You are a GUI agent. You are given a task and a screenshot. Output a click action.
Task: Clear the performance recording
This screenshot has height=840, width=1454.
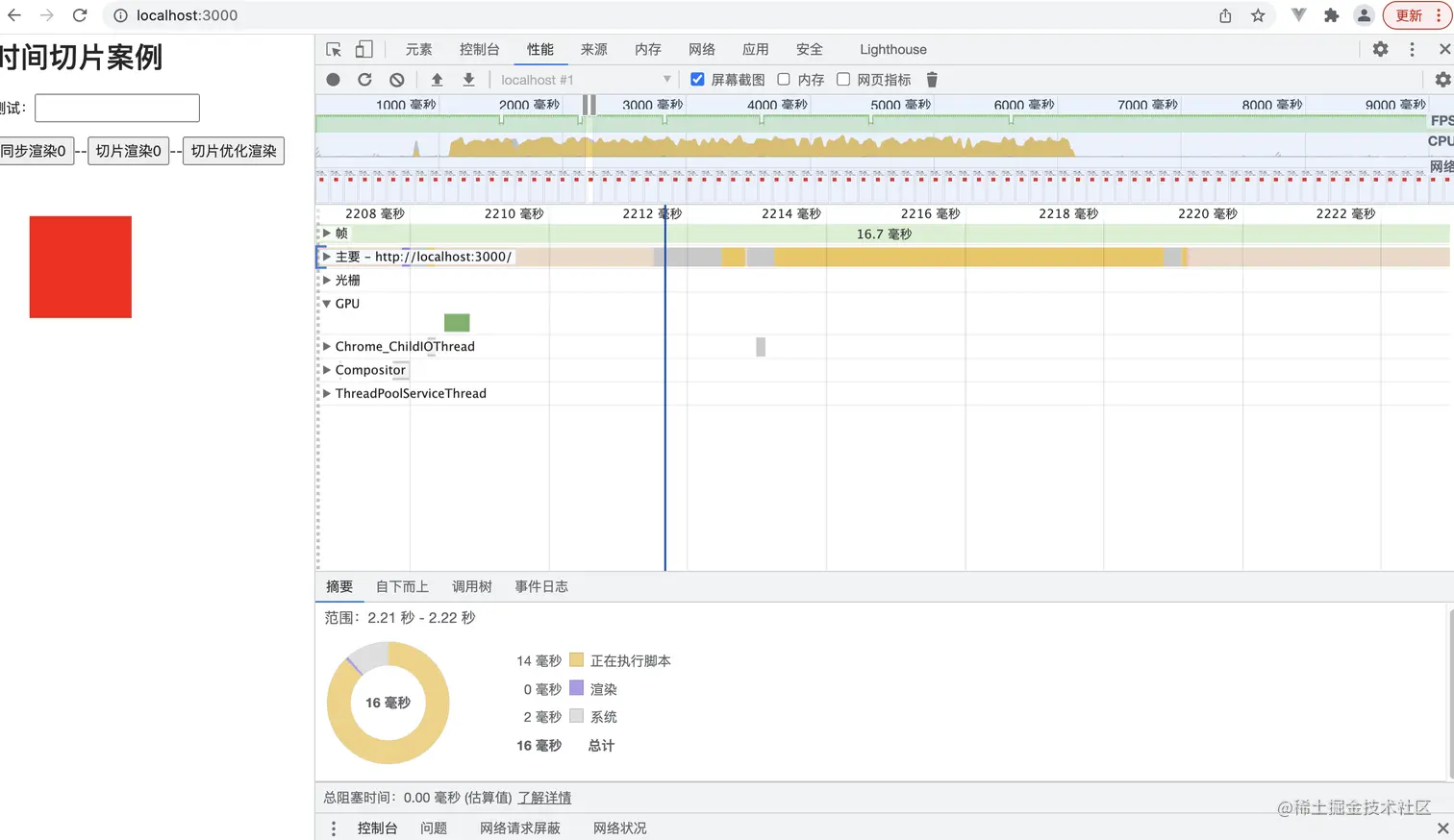397,80
